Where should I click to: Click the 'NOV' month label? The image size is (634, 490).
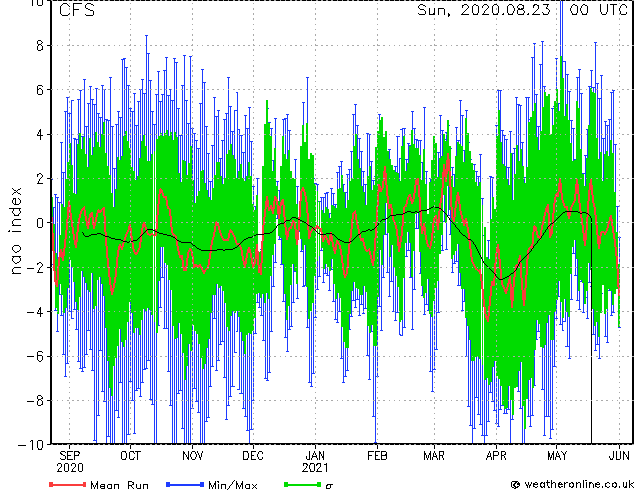click(192, 456)
